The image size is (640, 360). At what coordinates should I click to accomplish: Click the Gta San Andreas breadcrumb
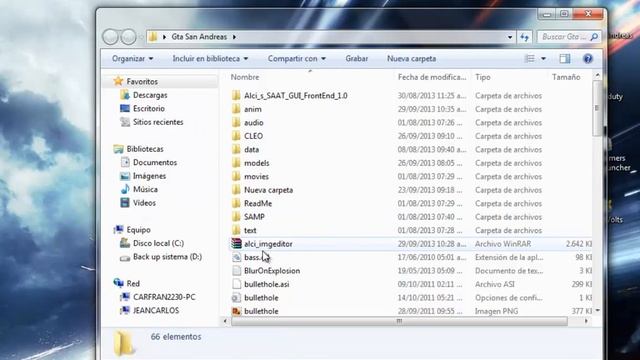[199, 37]
